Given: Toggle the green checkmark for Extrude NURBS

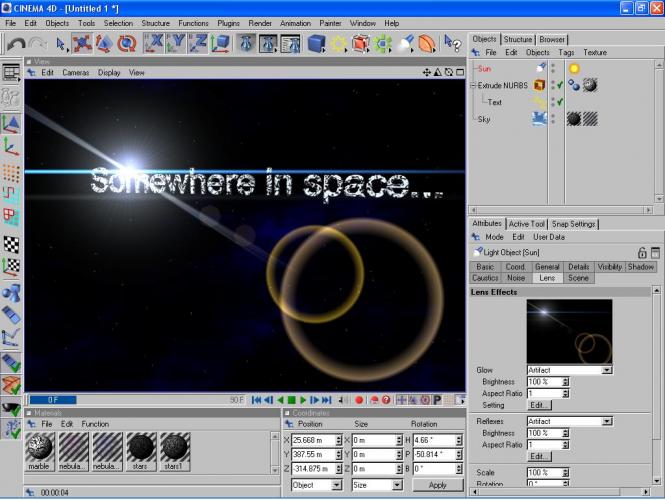Looking at the screenshot, I should tap(561, 85).
